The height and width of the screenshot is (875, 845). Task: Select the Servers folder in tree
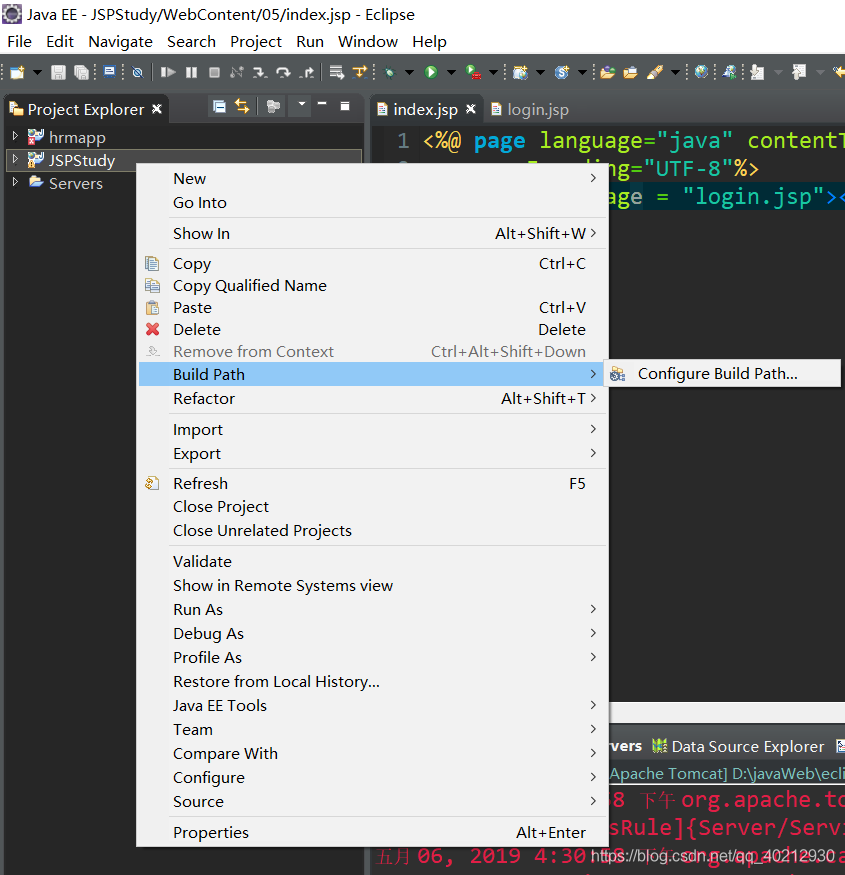coord(75,183)
